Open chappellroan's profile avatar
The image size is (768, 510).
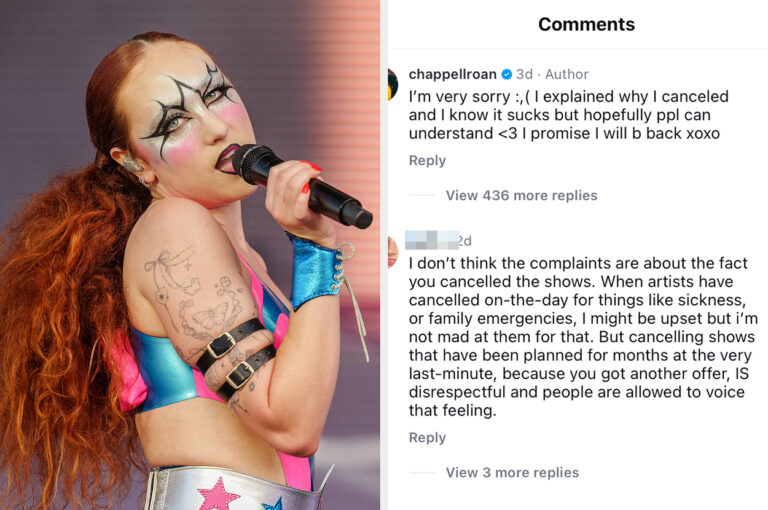coord(393,84)
